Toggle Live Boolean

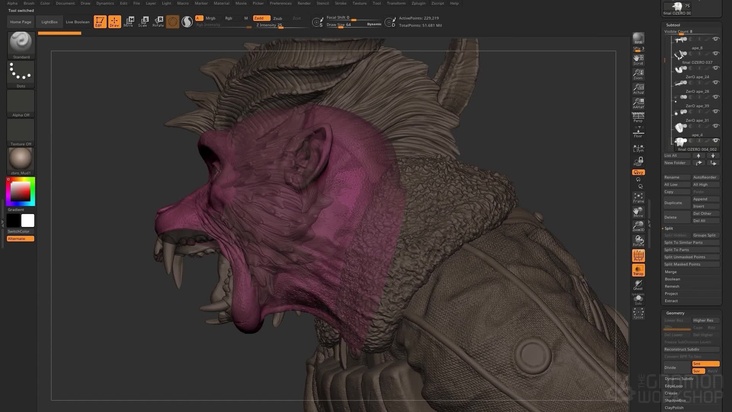[77, 21]
